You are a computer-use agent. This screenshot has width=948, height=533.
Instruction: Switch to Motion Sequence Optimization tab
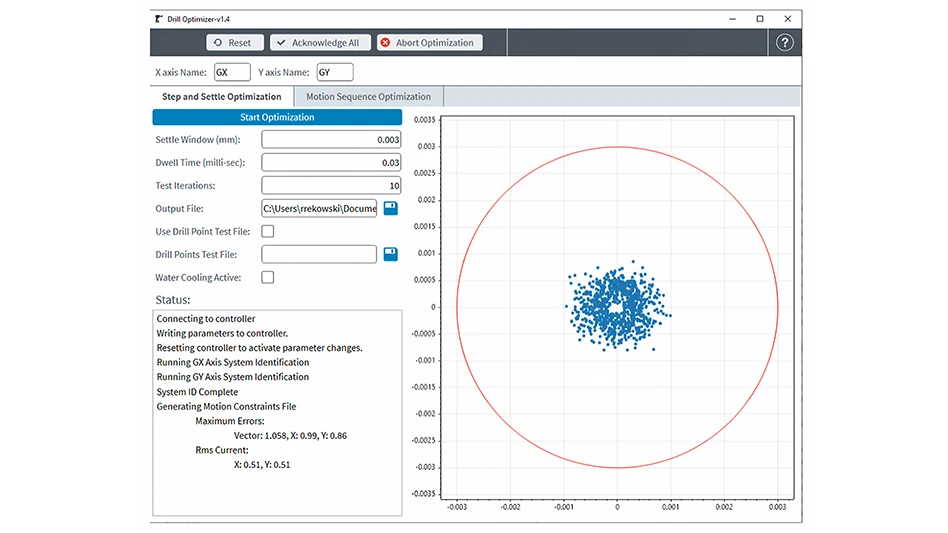368,97
